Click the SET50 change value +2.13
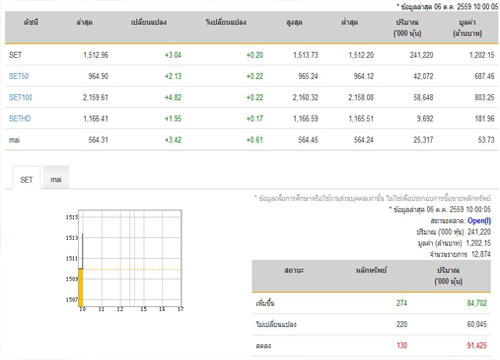The image size is (500, 360). [173, 76]
